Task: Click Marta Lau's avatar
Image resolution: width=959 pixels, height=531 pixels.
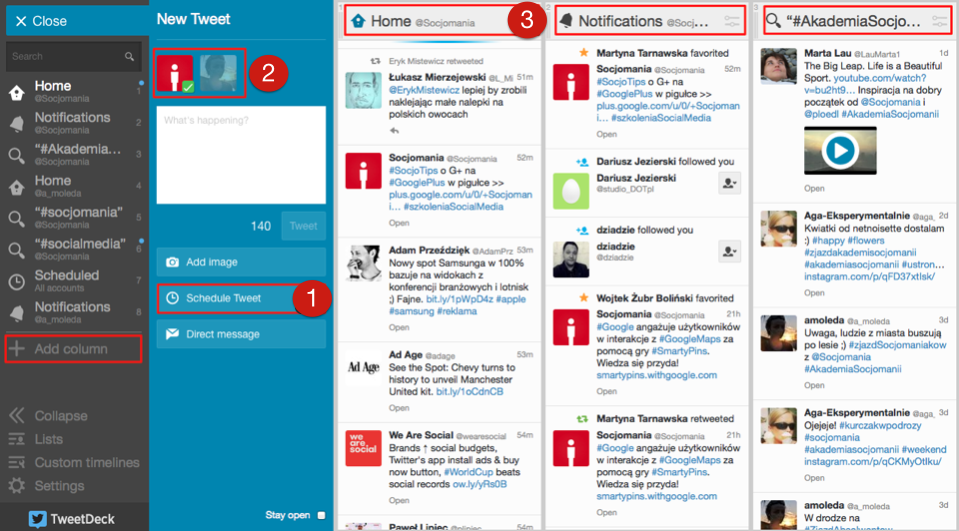Action: click(x=779, y=66)
